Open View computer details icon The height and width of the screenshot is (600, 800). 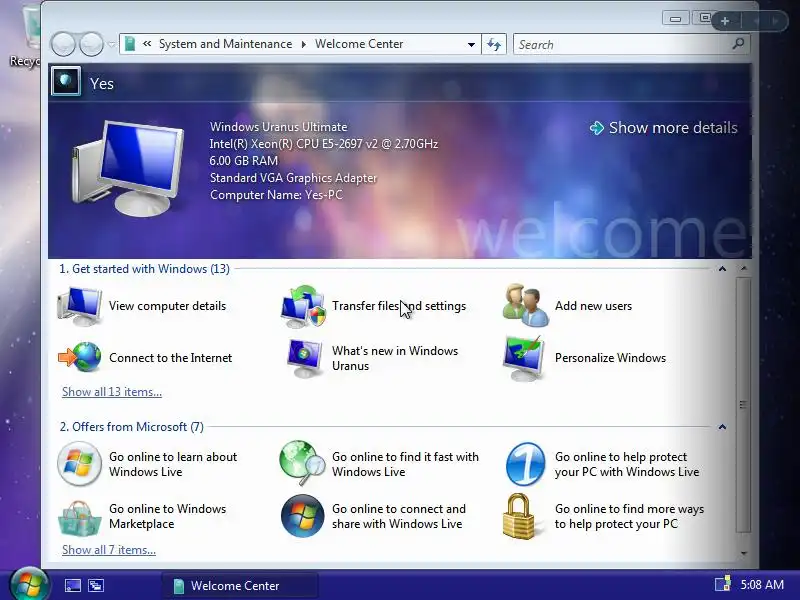80,306
